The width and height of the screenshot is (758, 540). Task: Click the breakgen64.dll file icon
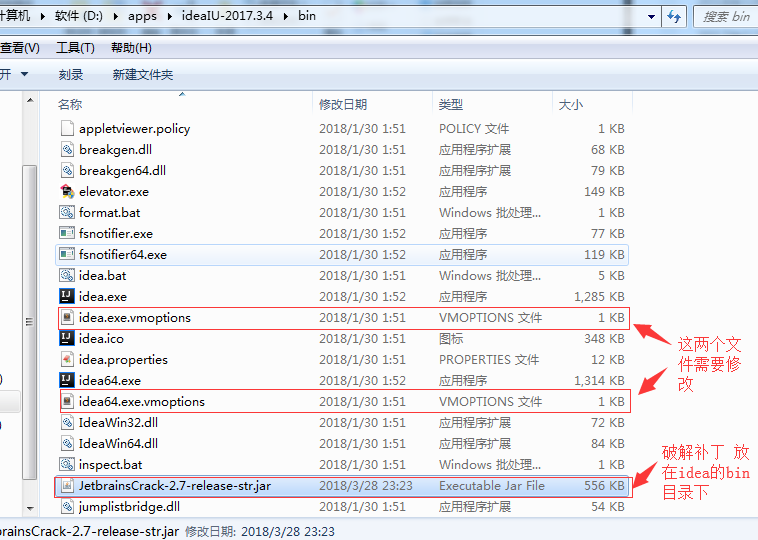pos(67,171)
